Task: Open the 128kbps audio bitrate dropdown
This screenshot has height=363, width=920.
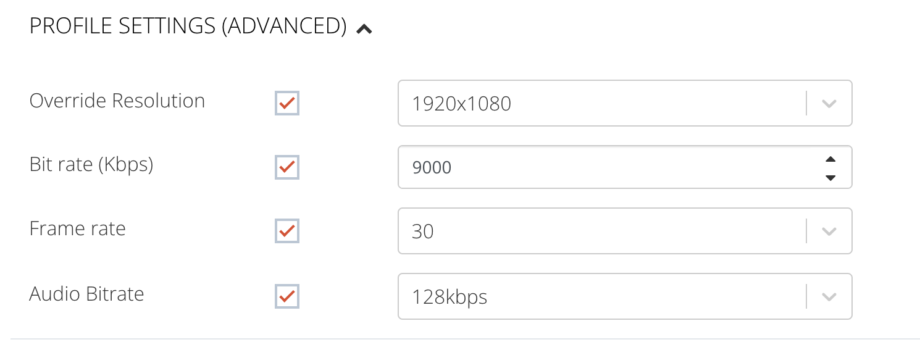Action: pos(625,296)
